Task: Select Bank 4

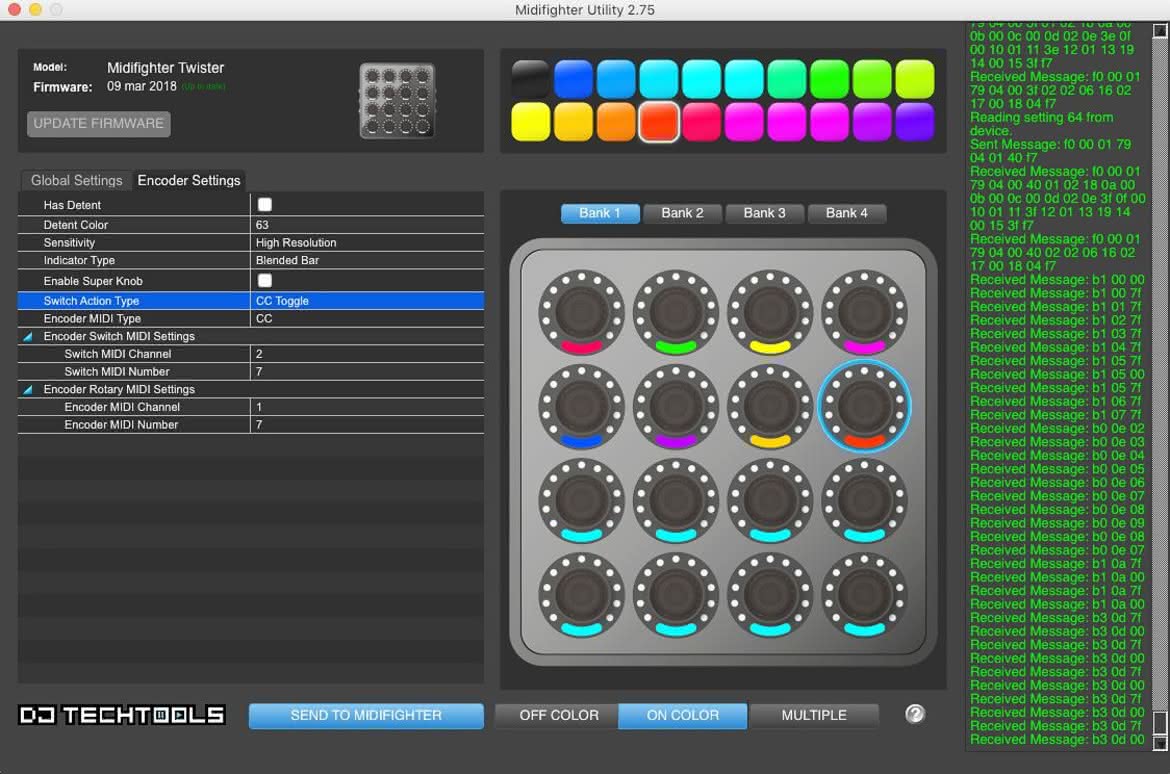Action: tap(846, 213)
